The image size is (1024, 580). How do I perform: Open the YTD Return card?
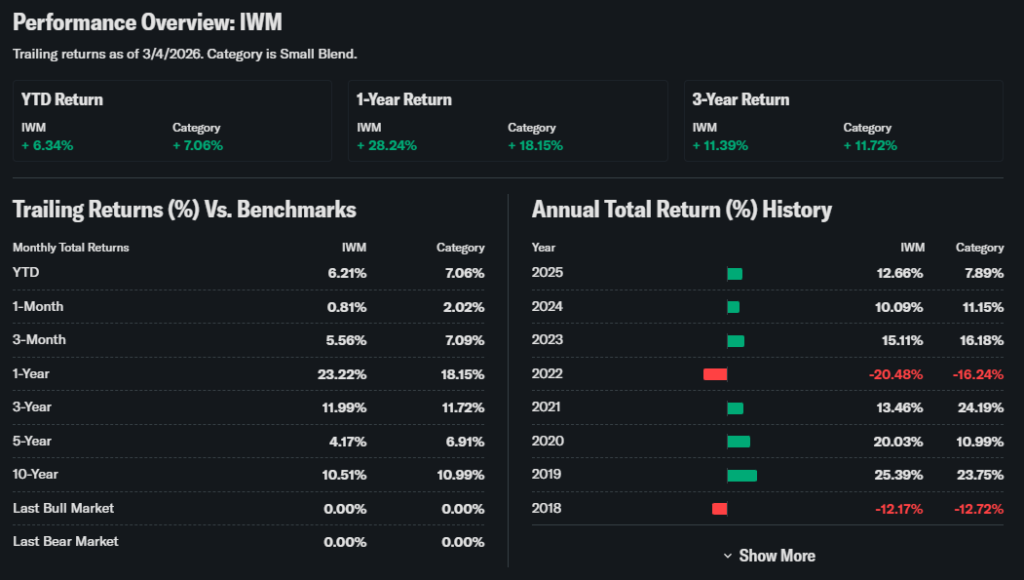coord(172,121)
